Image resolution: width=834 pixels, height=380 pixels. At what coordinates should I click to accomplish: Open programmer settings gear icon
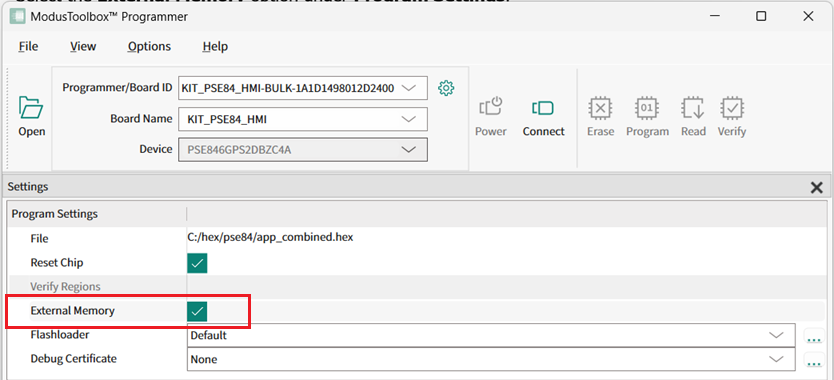point(446,88)
